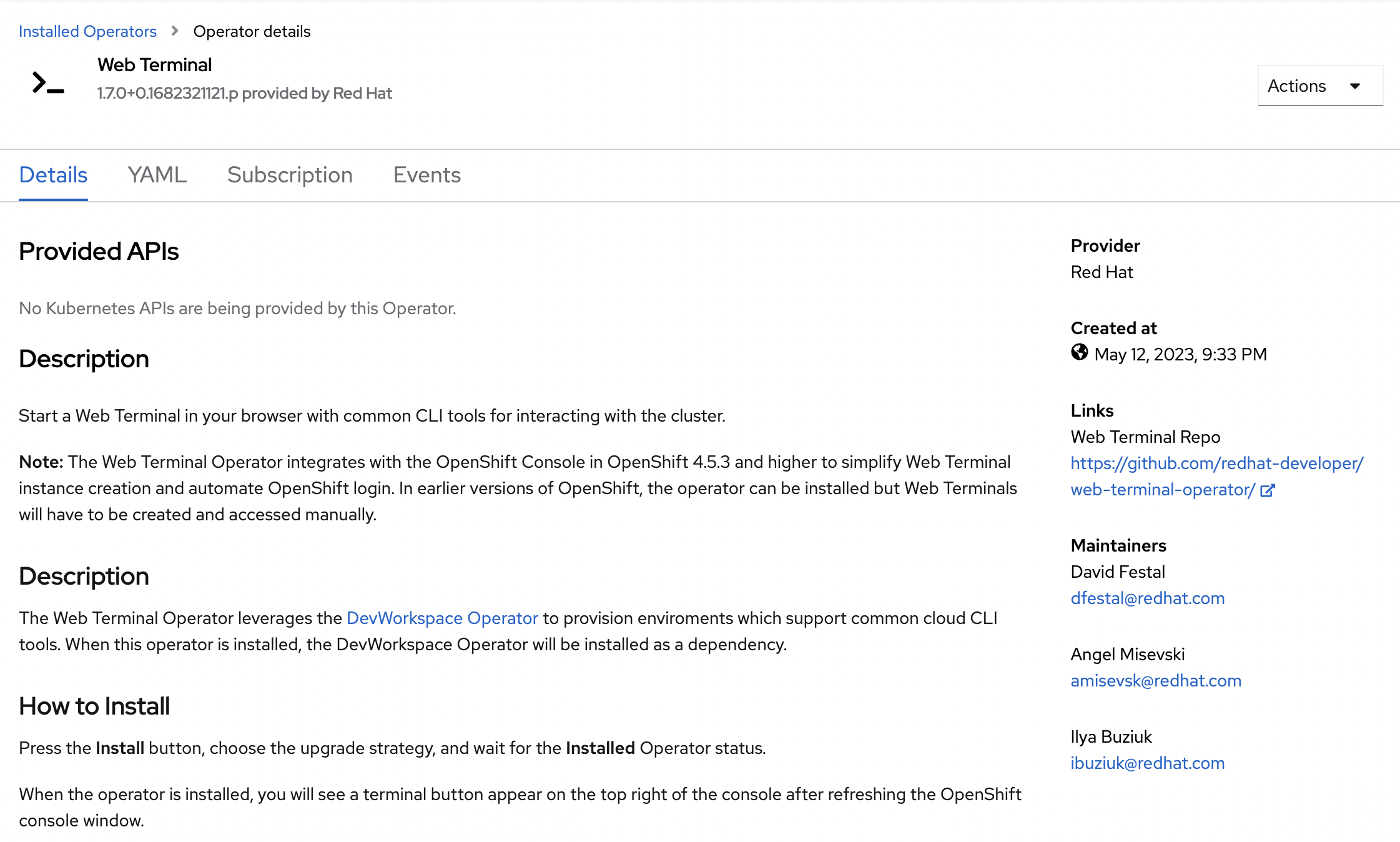Select the Details tab
1400x842 pixels.
coord(53,175)
